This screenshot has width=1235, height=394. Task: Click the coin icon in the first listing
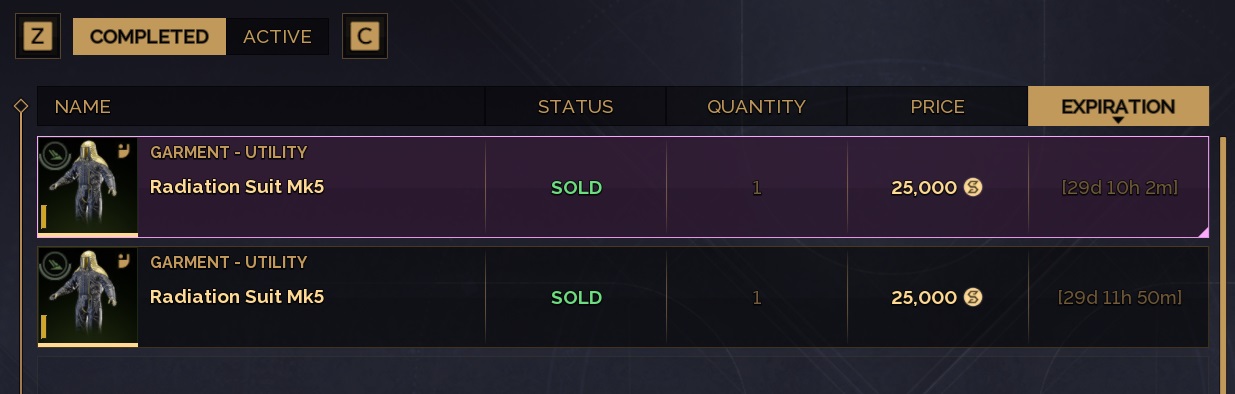tap(972, 187)
